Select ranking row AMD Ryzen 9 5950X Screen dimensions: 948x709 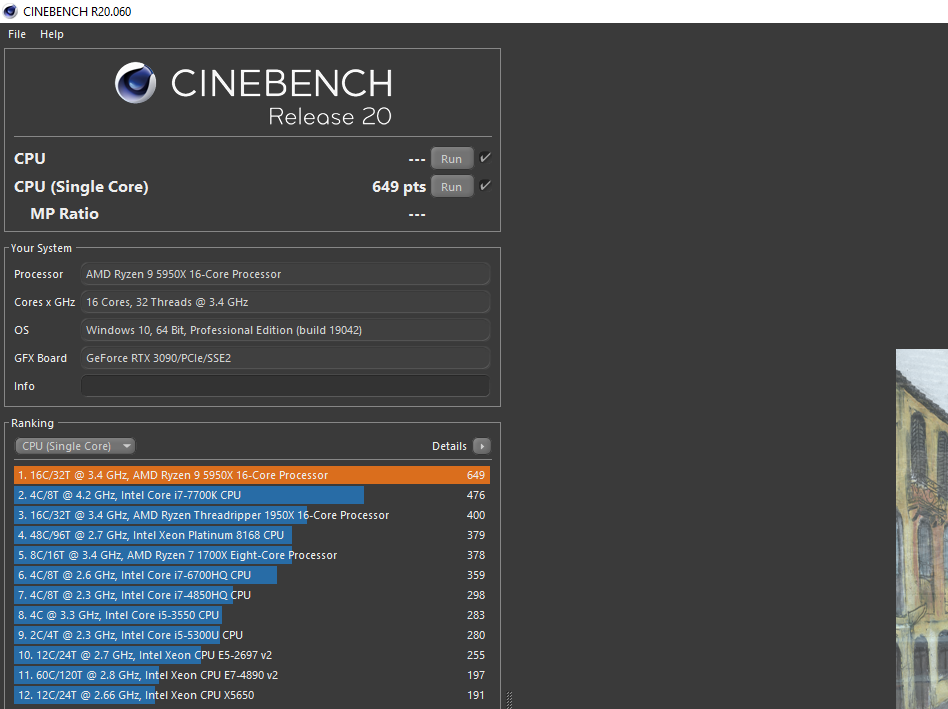[x=252, y=475]
